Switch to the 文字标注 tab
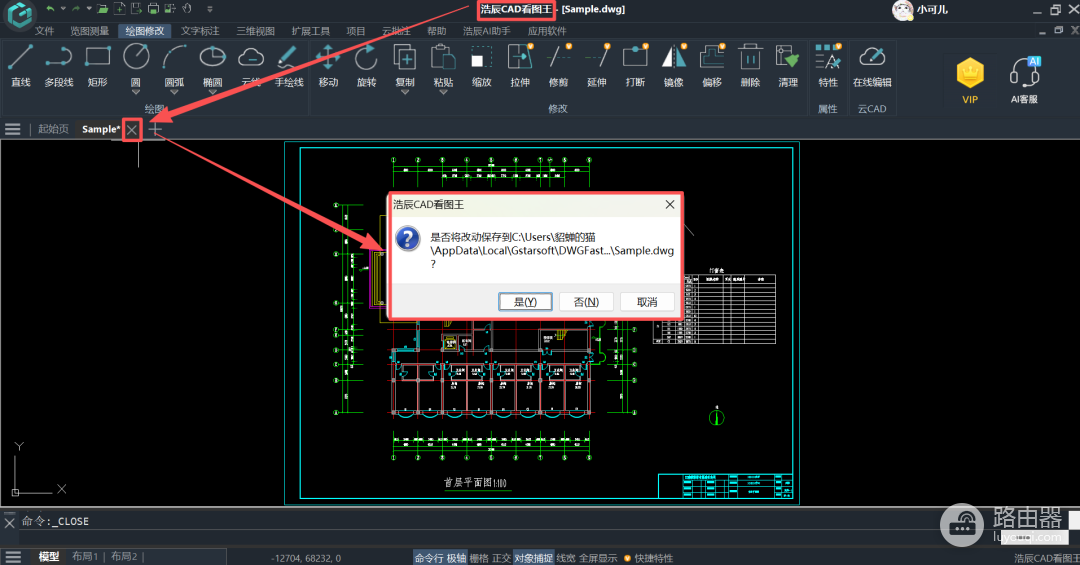Screen dimensions: 1080x565 200,31
